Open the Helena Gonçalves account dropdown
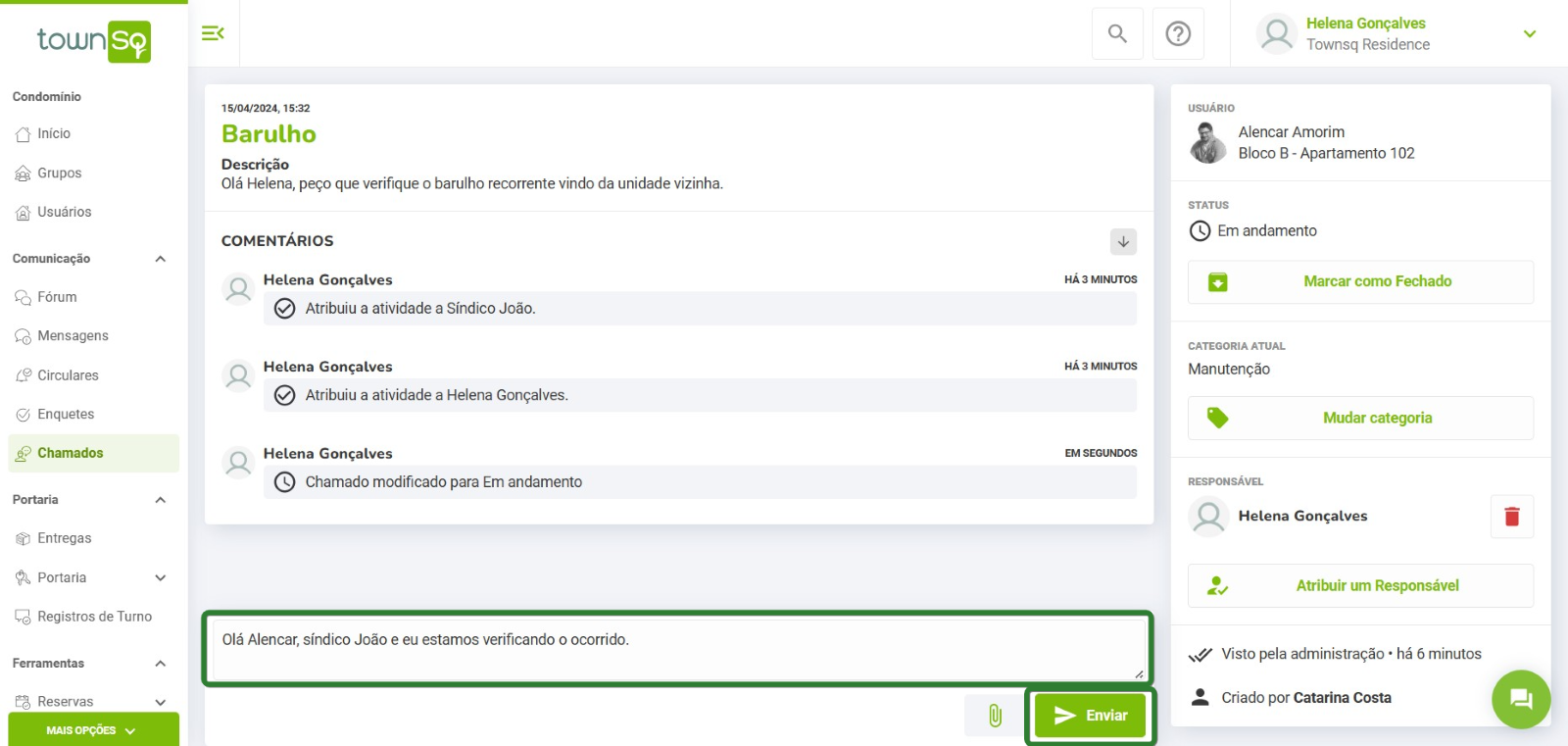Image resolution: width=1568 pixels, height=746 pixels. tap(1529, 33)
